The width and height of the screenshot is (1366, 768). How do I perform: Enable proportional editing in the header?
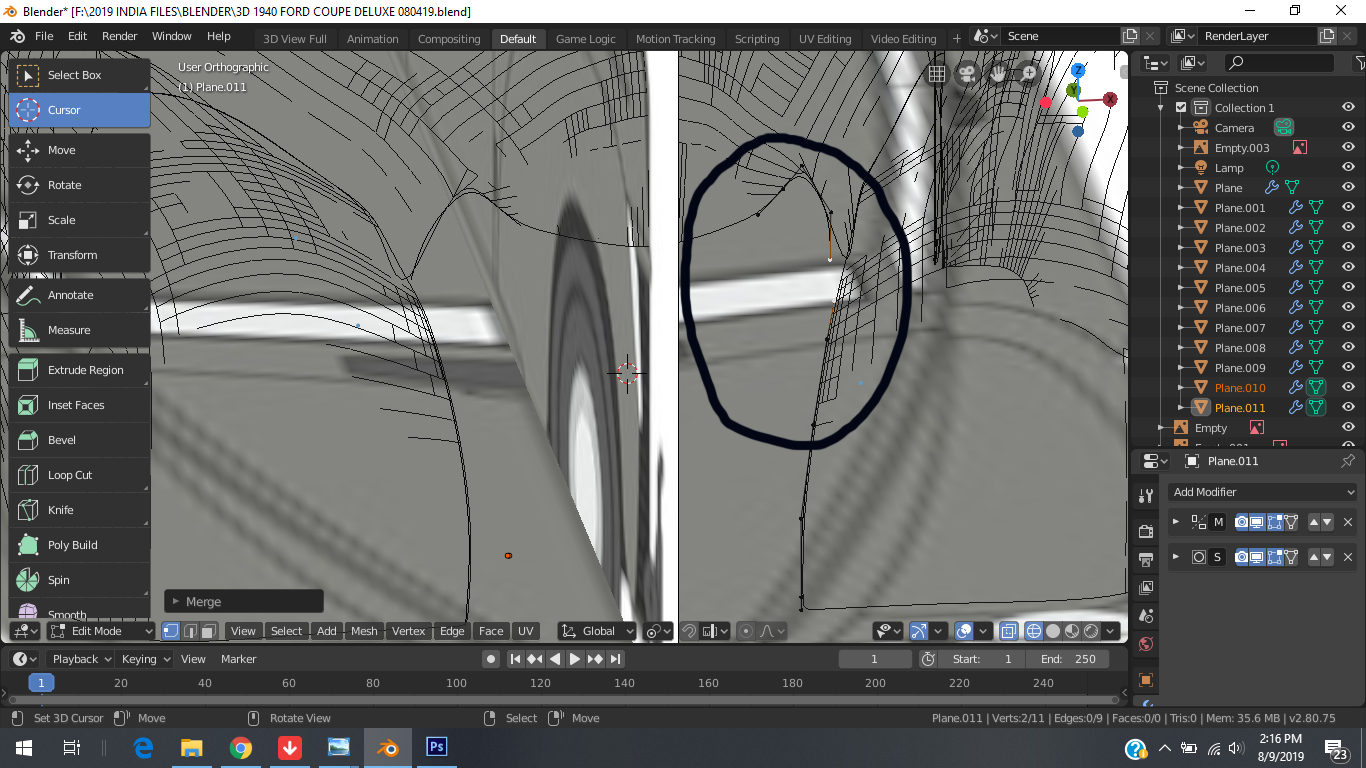point(746,631)
